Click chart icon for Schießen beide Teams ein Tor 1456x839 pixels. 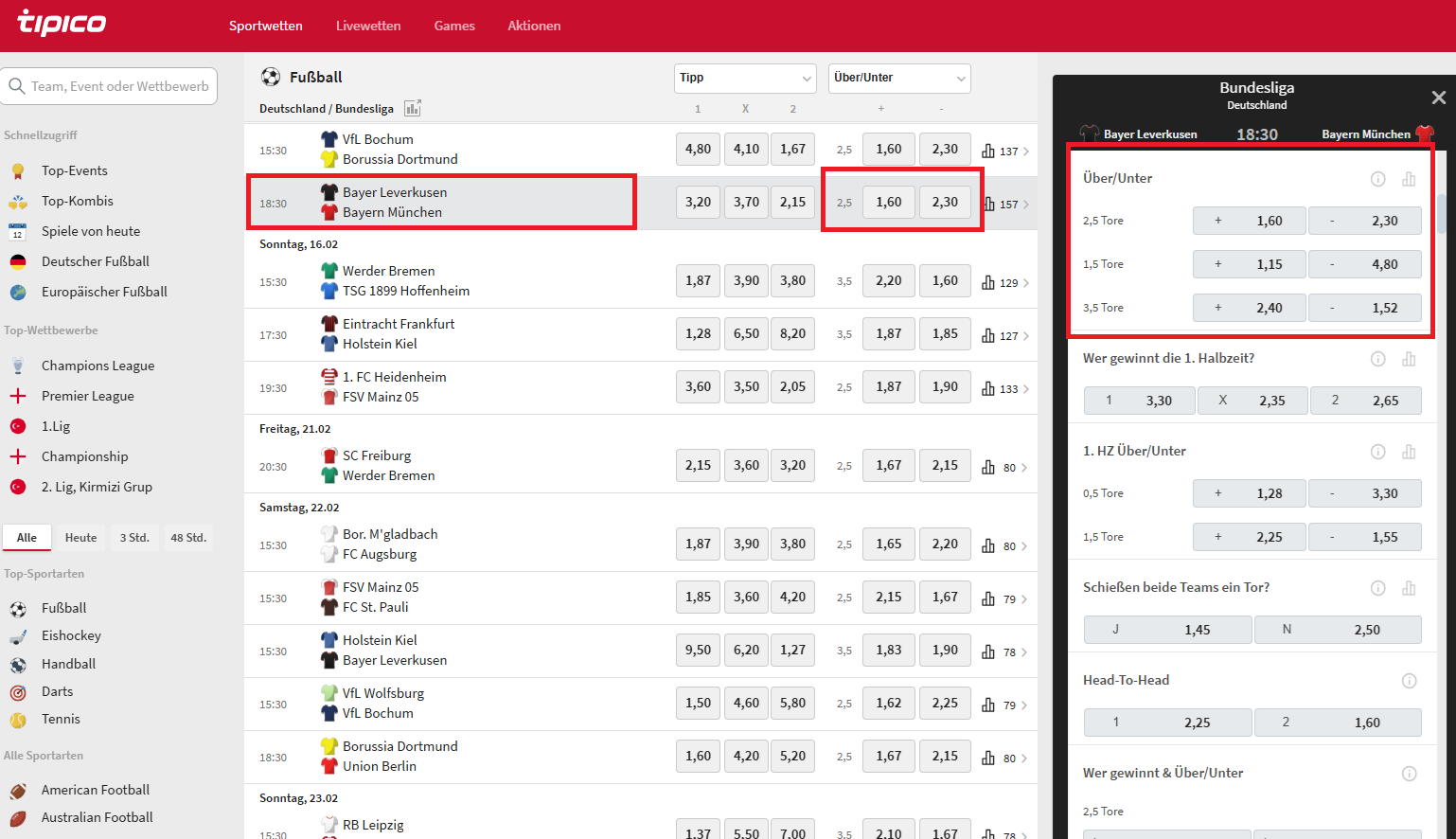click(1409, 588)
